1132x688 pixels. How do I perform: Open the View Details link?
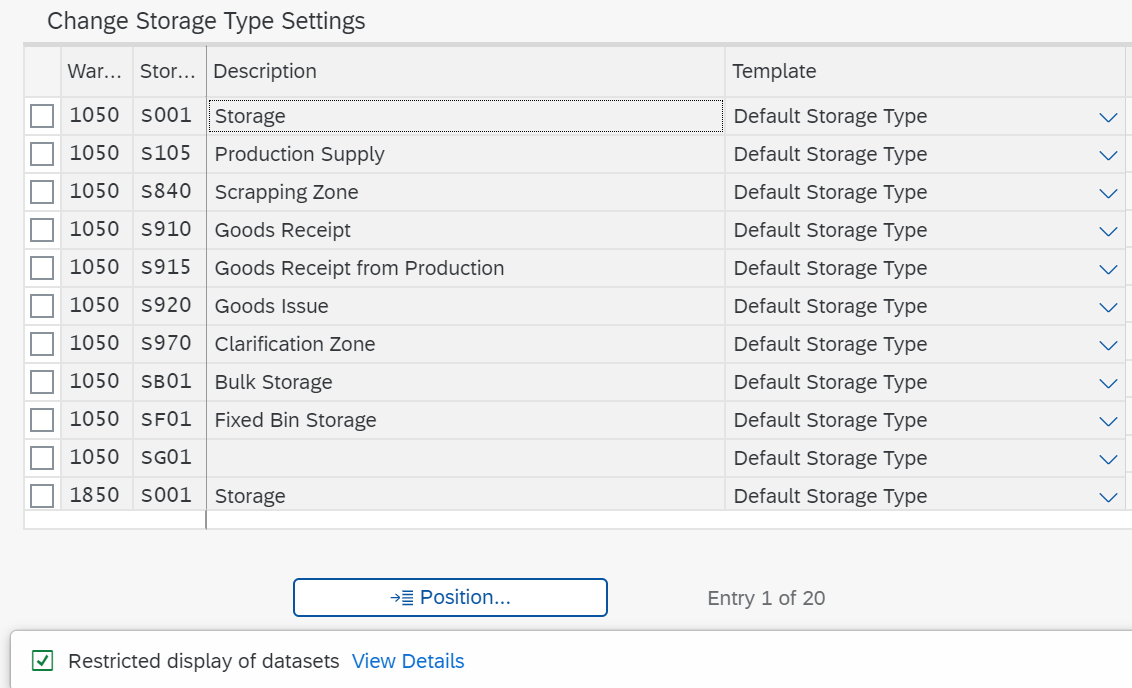click(x=408, y=661)
